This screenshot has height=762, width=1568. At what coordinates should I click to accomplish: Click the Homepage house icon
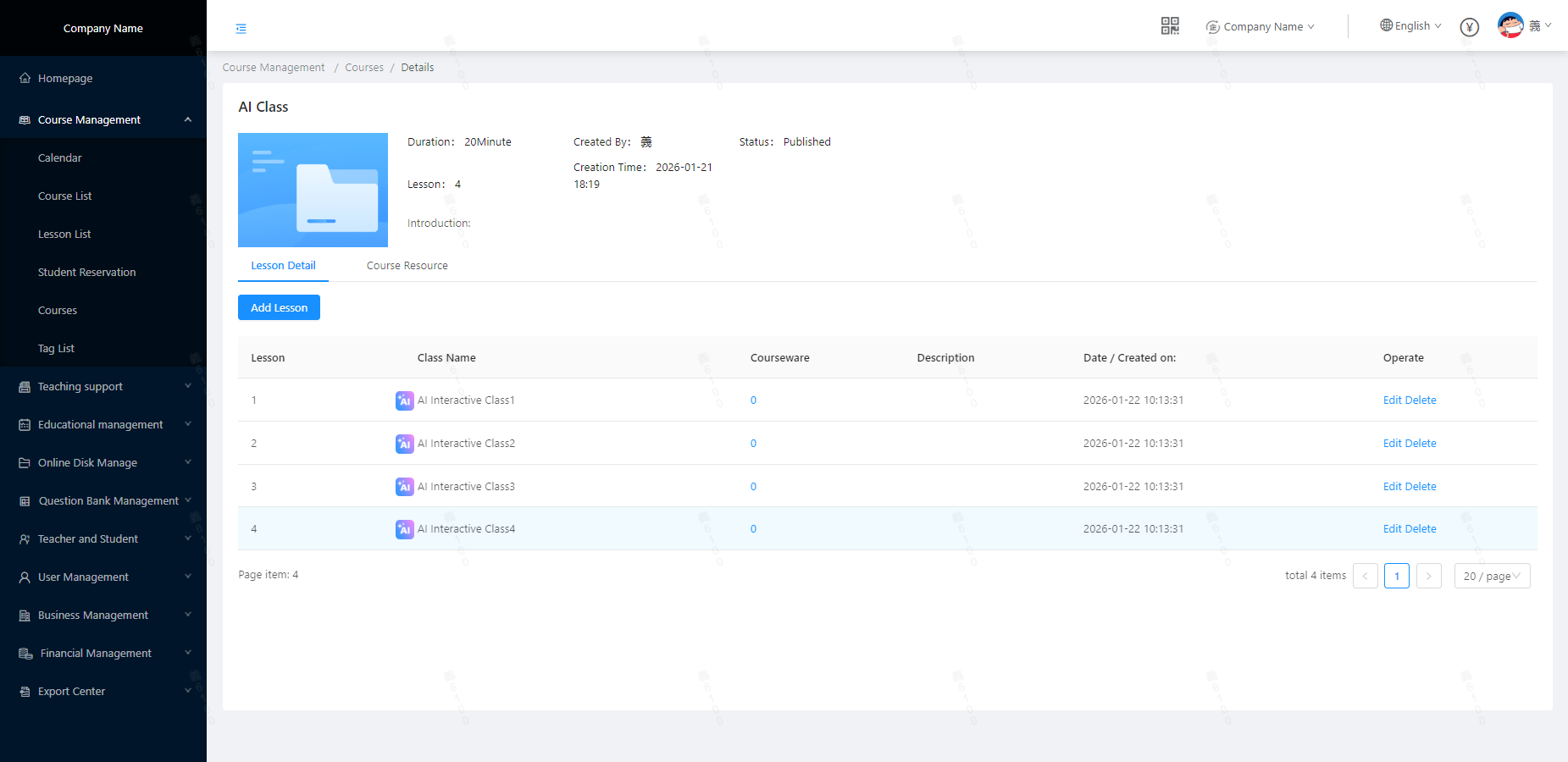(x=25, y=78)
